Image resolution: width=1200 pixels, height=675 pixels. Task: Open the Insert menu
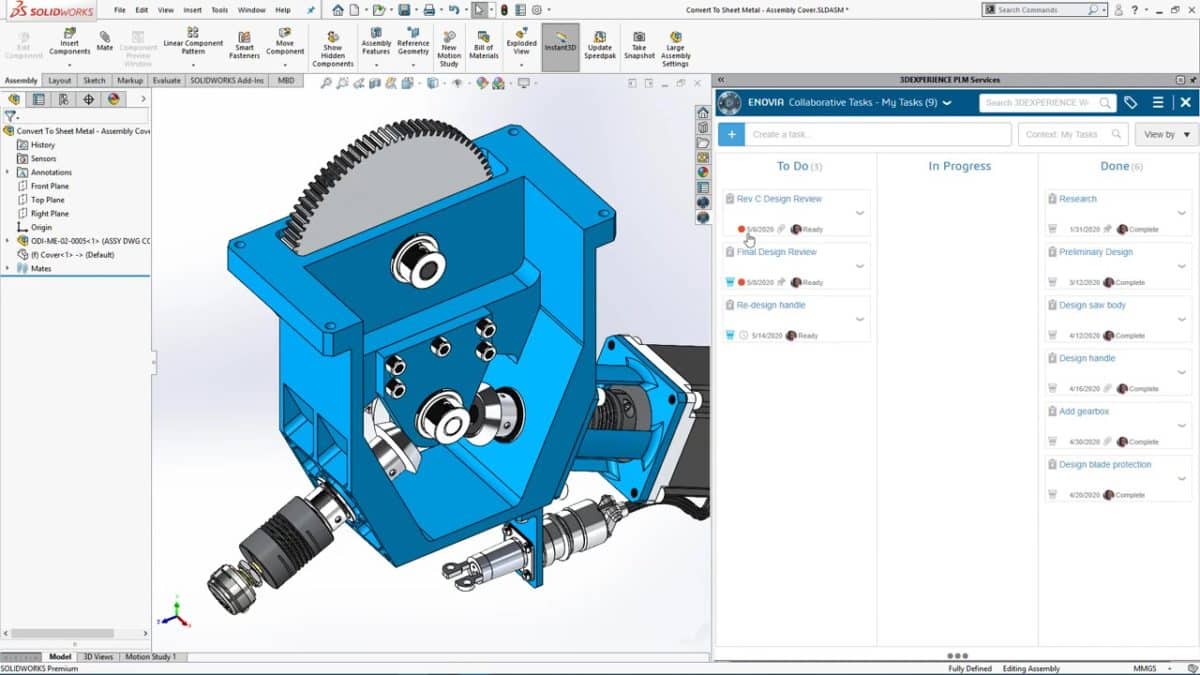pyautogui.click(x=192, y=9)
